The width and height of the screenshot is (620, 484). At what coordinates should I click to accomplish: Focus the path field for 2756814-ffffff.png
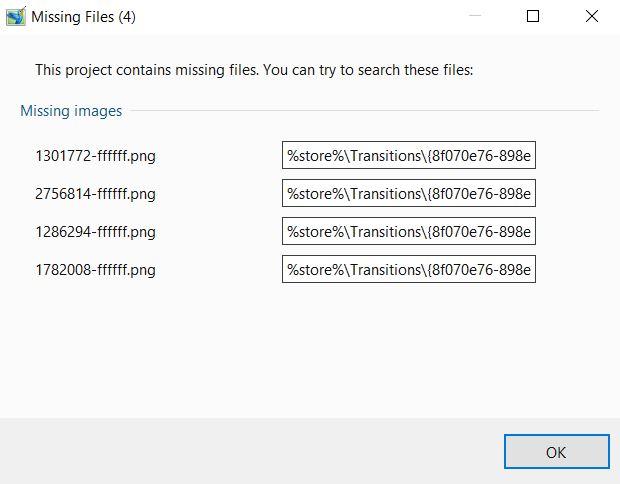click(408, 194)
